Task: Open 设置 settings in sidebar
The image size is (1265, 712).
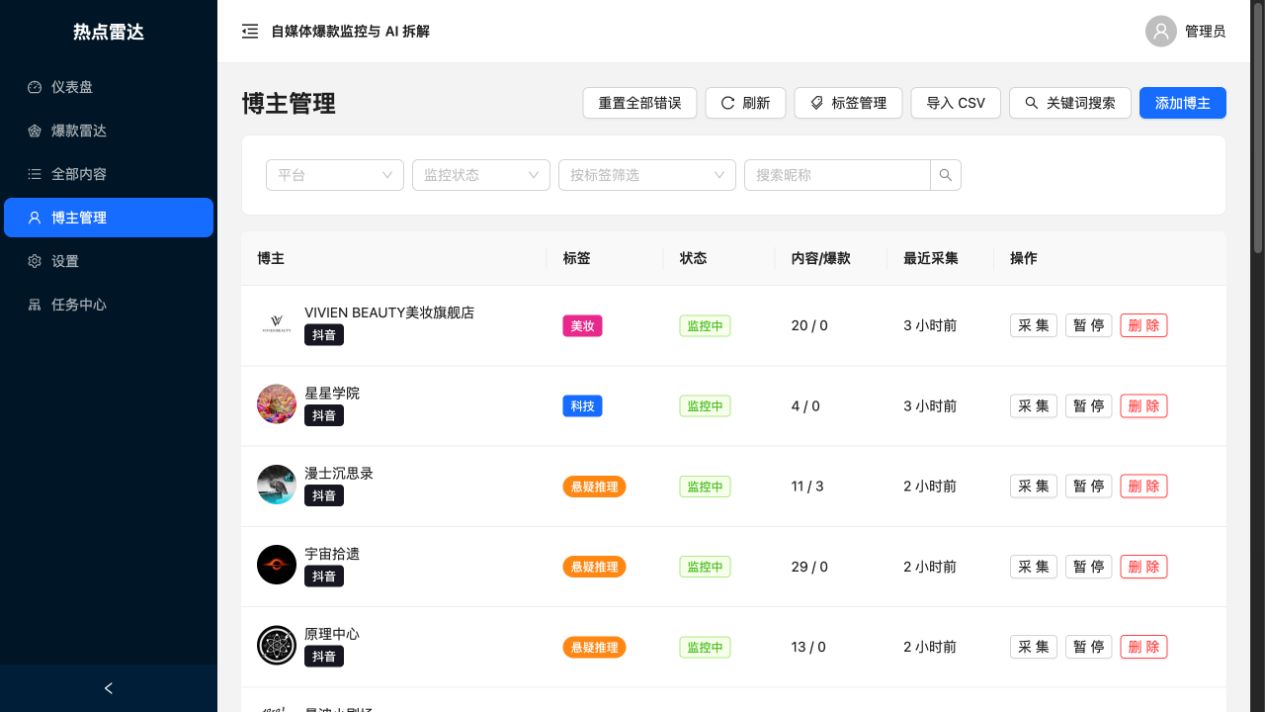Action: [108, 261]
